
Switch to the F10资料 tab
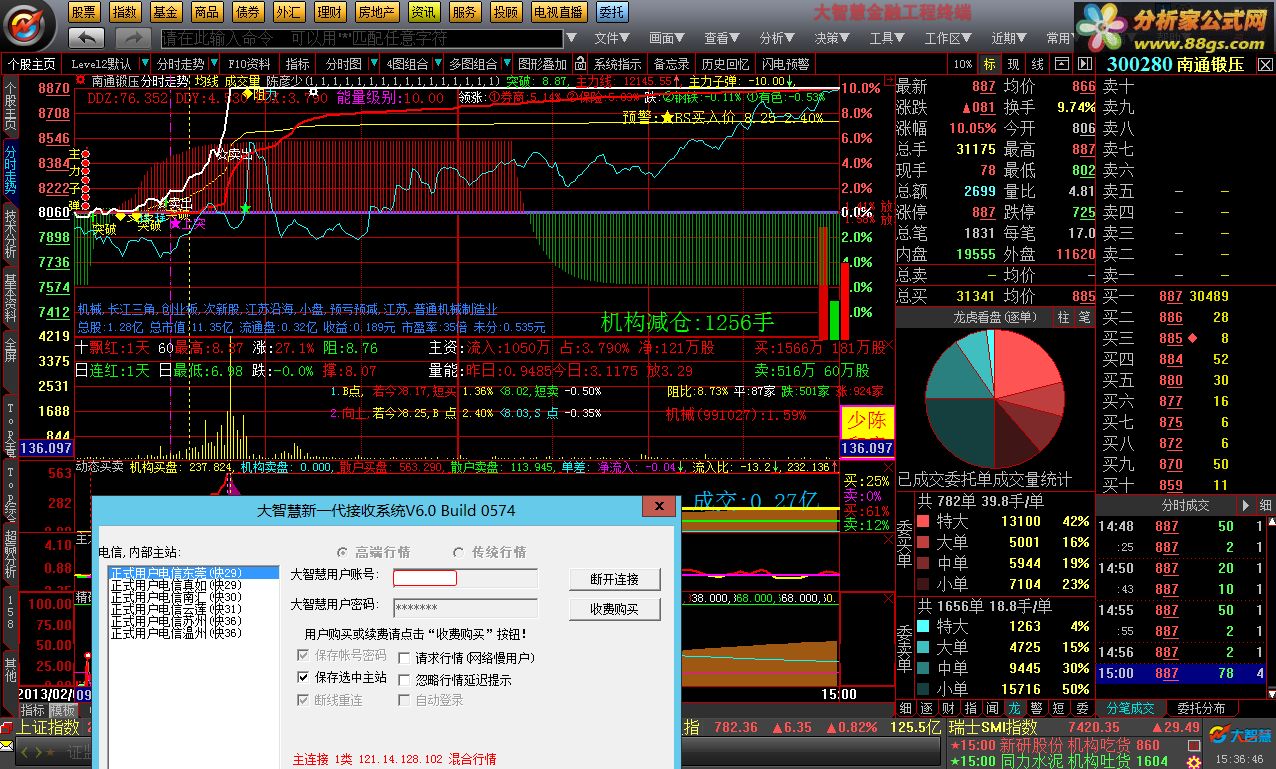(250, 64)
